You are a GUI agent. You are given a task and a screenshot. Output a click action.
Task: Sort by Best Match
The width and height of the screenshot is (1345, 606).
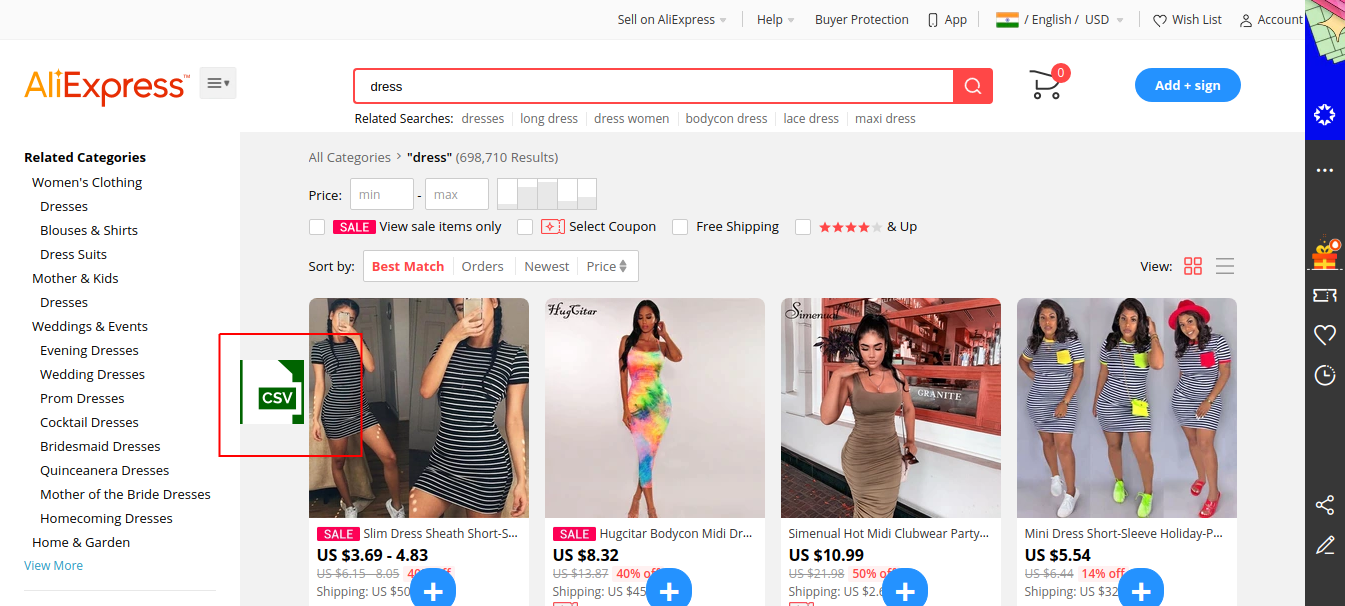point(408,266)
